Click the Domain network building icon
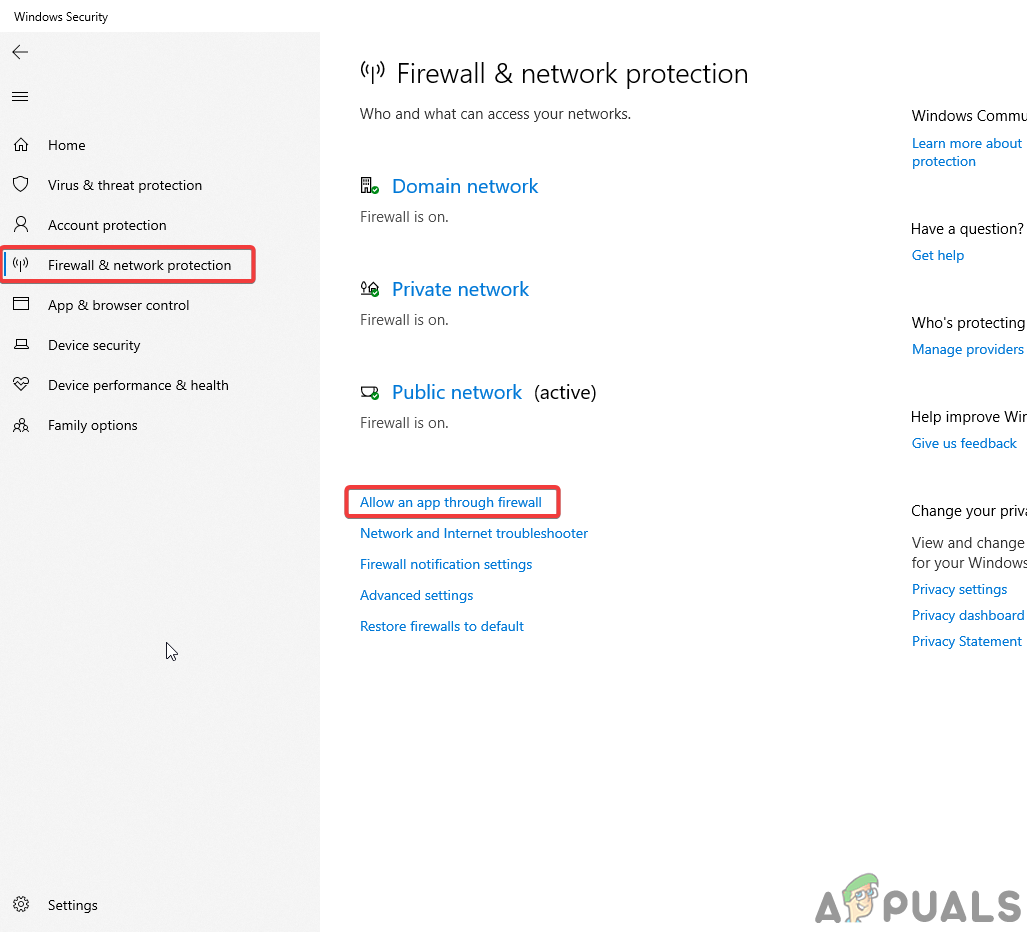Image resolution: width=1027 pixels, height=932 pixels. point(368,185)
